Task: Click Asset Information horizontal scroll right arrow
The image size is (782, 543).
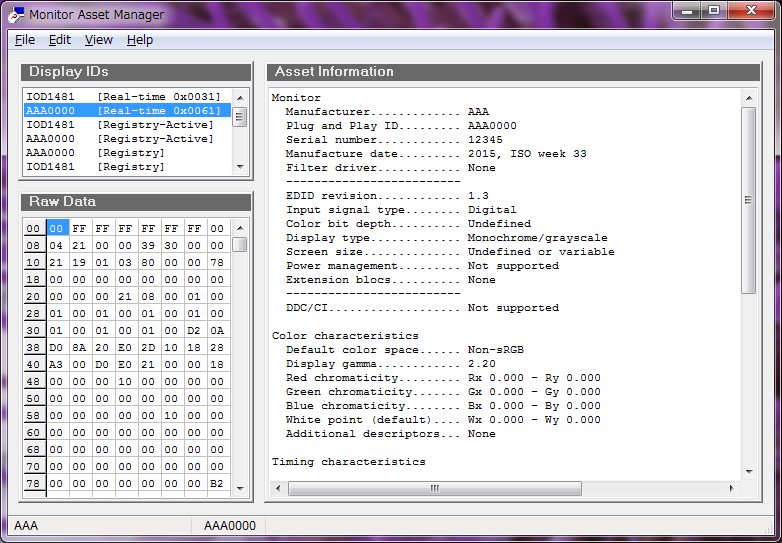Action: [732, 488]
